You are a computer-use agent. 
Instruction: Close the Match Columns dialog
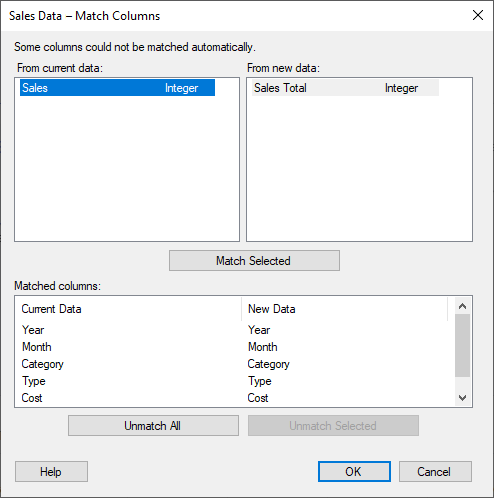pyautogui.click(x=478, y=15)
